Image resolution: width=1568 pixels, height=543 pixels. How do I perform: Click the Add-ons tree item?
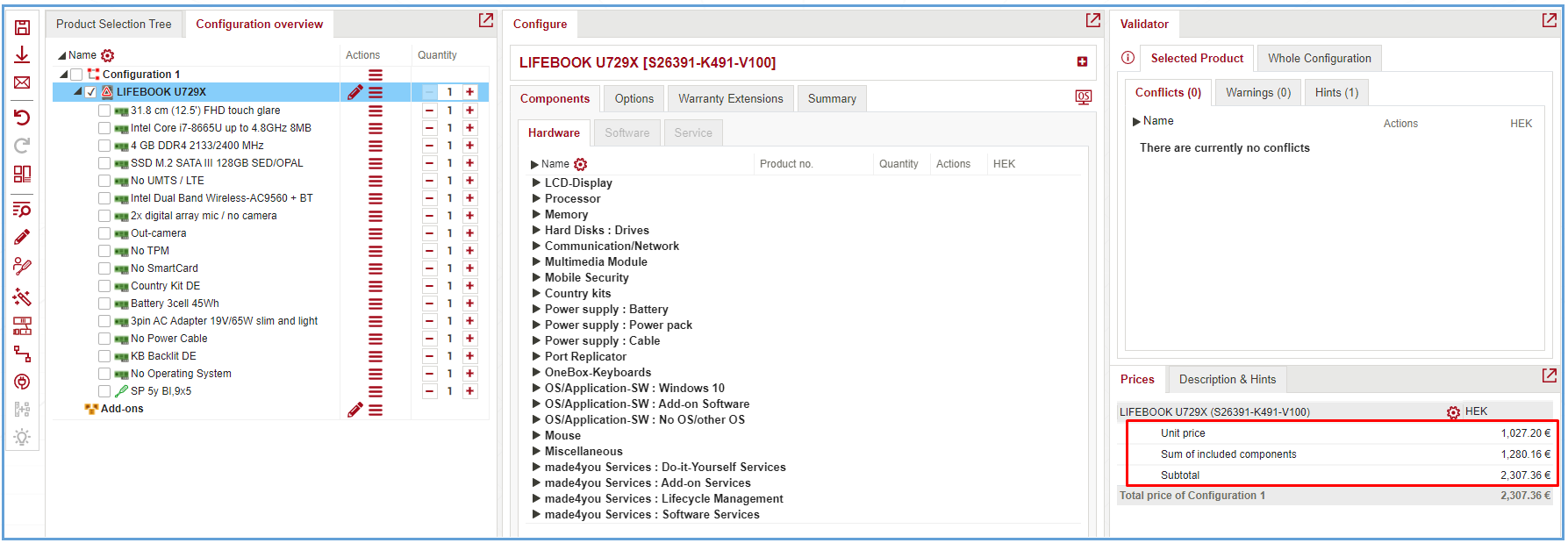[x=122, y=409]
